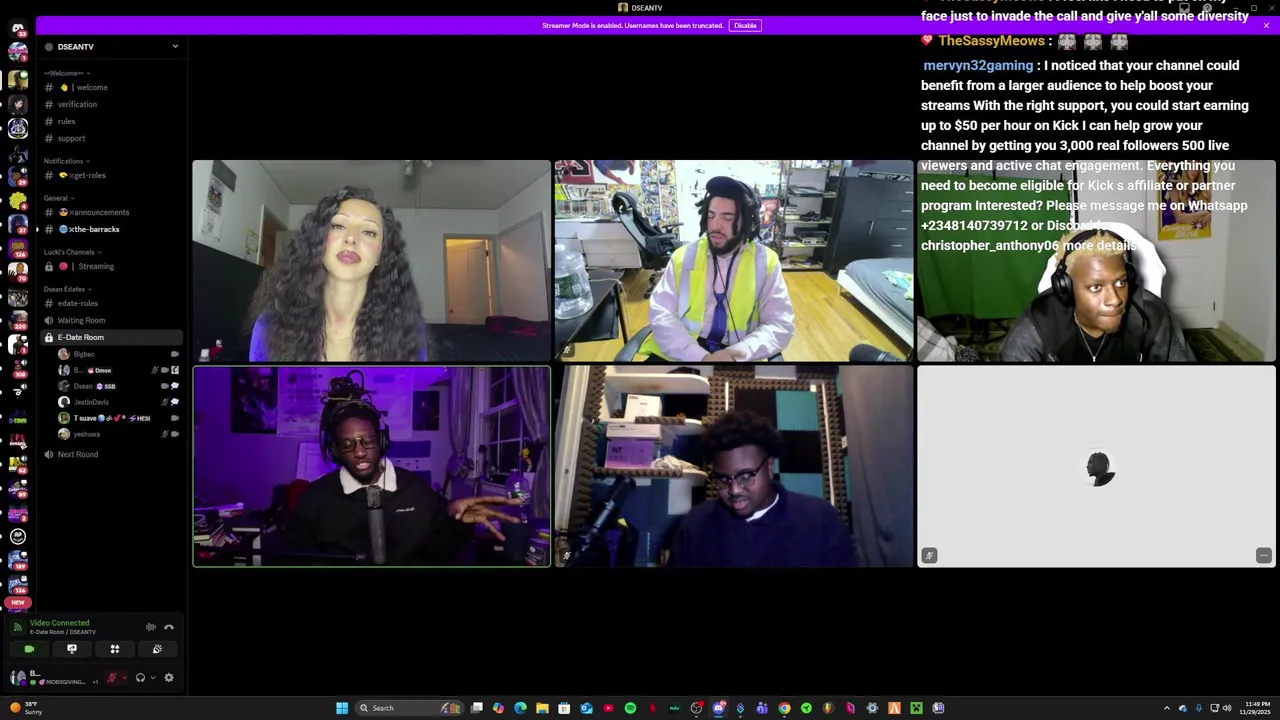Click the Share Your Screen icon
Image resolution: width=1280 pixels, height=720 pixels.
click(x=72, y=649)
